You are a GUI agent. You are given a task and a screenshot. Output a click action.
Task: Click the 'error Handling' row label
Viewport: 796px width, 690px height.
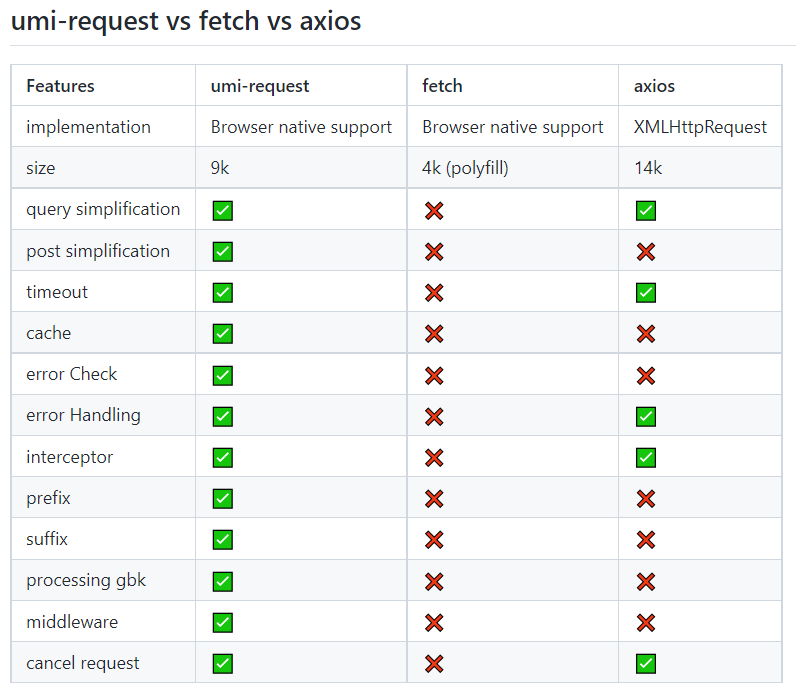pos(83,415)
